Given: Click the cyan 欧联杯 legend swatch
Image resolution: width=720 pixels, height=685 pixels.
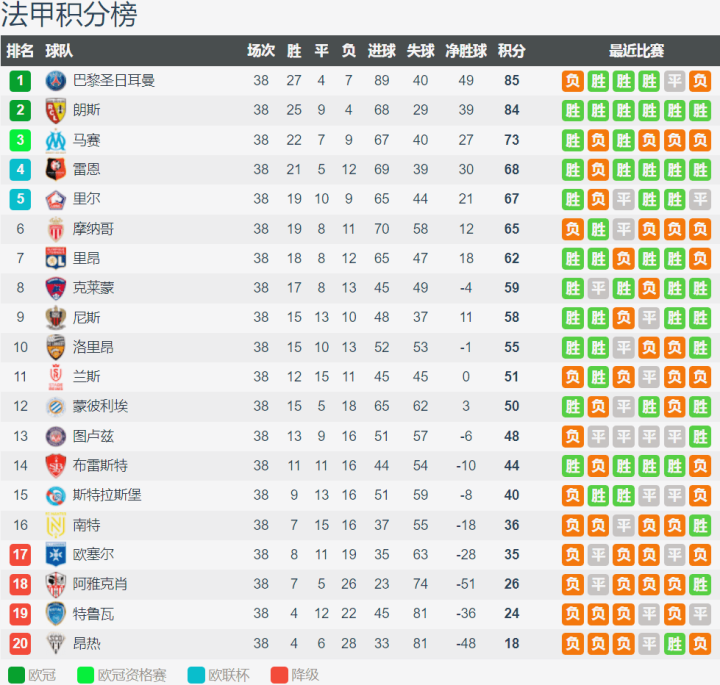Looking at the screenshot, I should click(195, 675).
